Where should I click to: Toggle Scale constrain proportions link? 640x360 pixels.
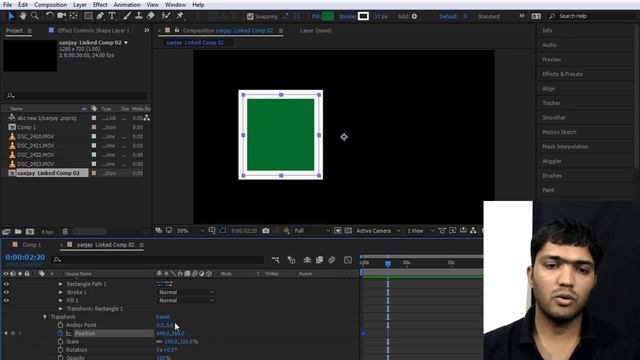coord(159,342)
